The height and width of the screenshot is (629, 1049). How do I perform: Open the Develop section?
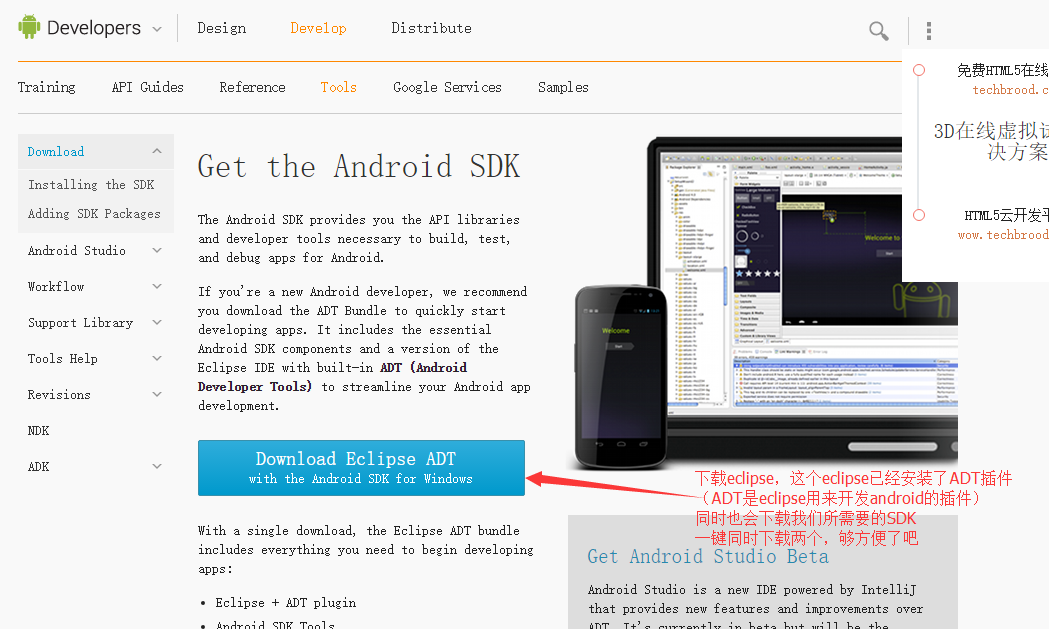click(318, 28)
